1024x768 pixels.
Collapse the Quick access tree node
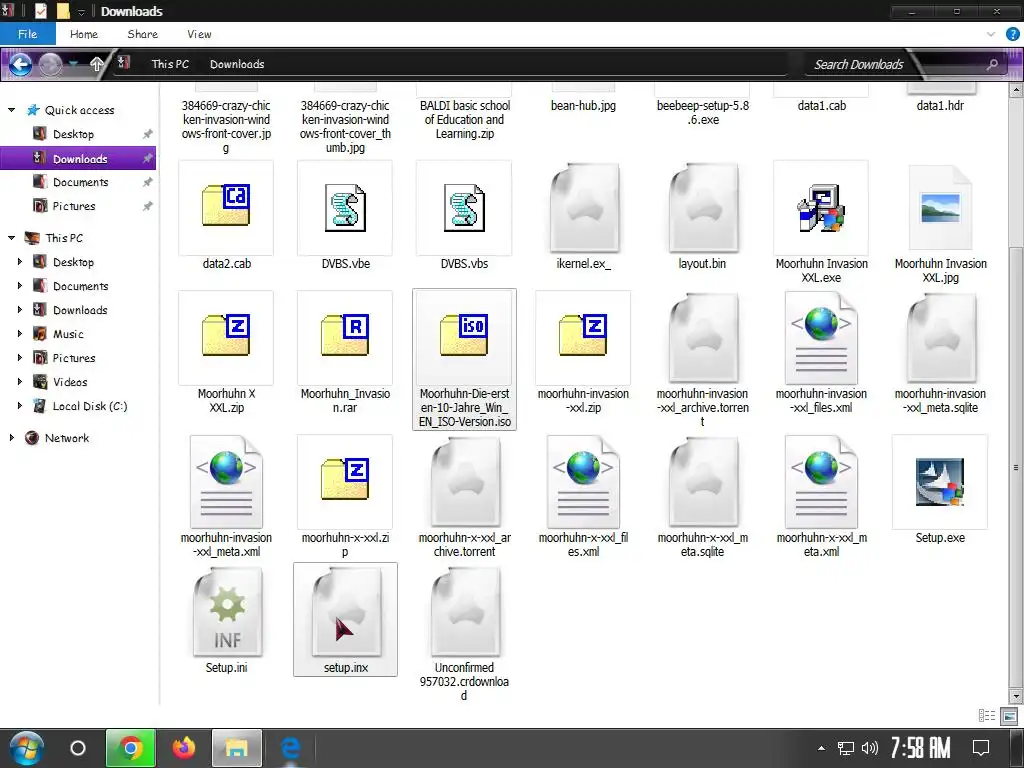(12, 110)
